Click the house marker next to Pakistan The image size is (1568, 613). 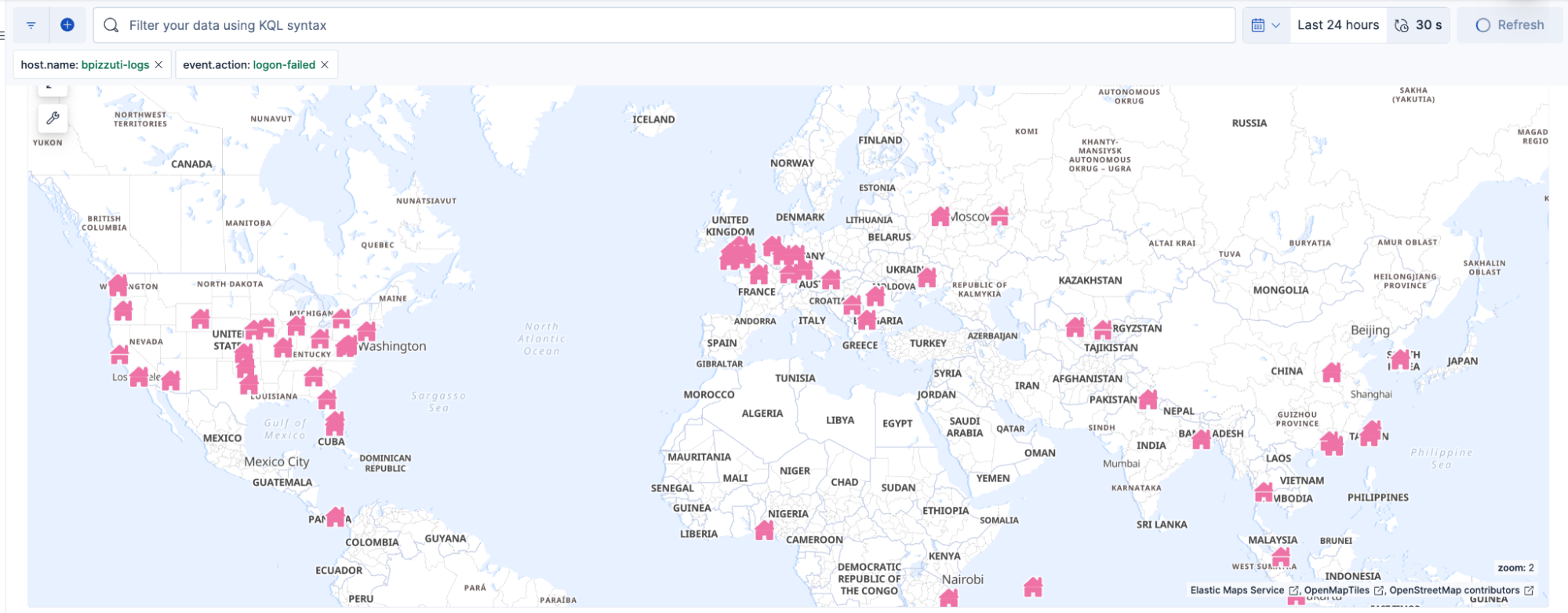coord(1148,399)
